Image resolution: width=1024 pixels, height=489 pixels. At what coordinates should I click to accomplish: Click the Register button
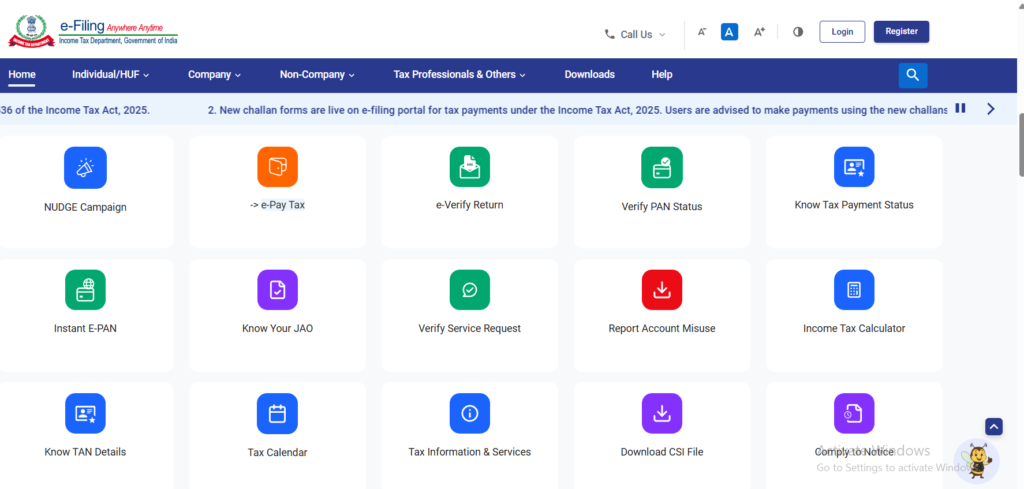(901, 32)
